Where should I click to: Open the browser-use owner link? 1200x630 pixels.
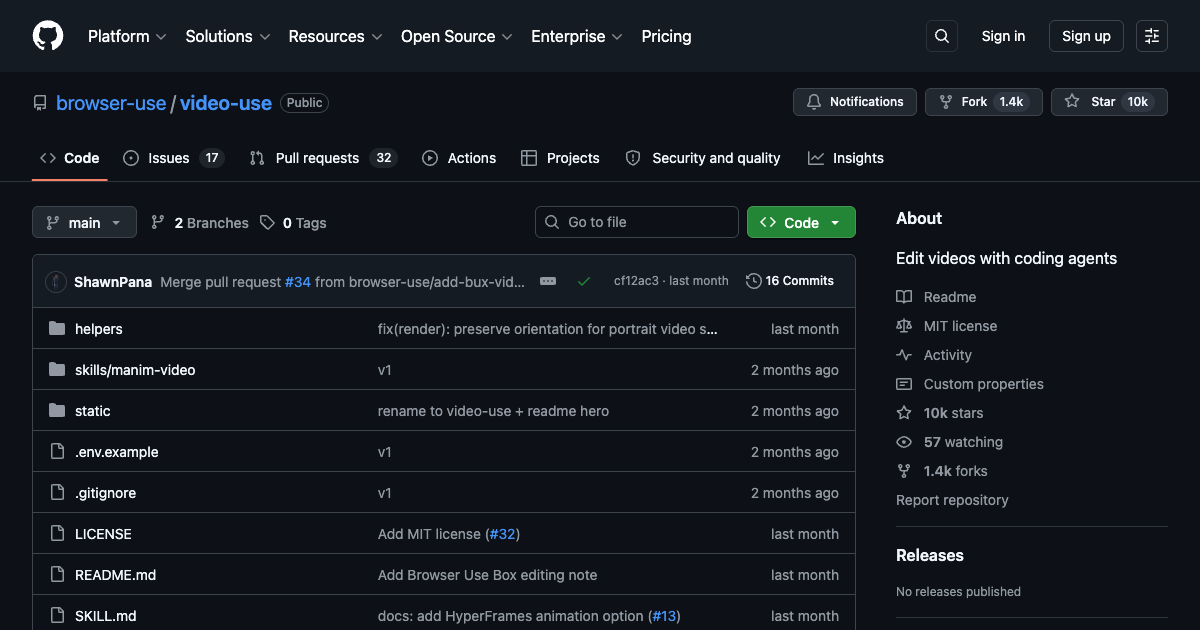(x=111, y=103)
